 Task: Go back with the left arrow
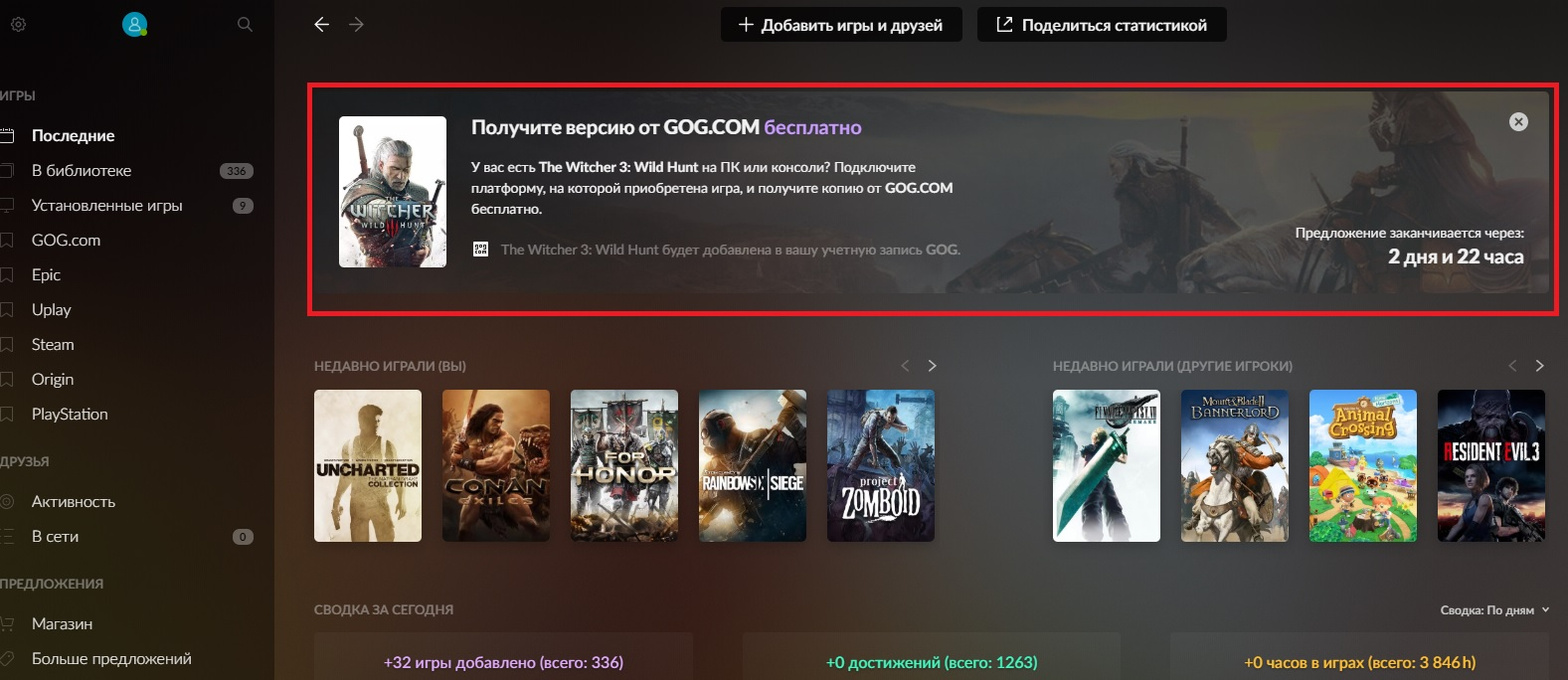click(x=321, y=24)
